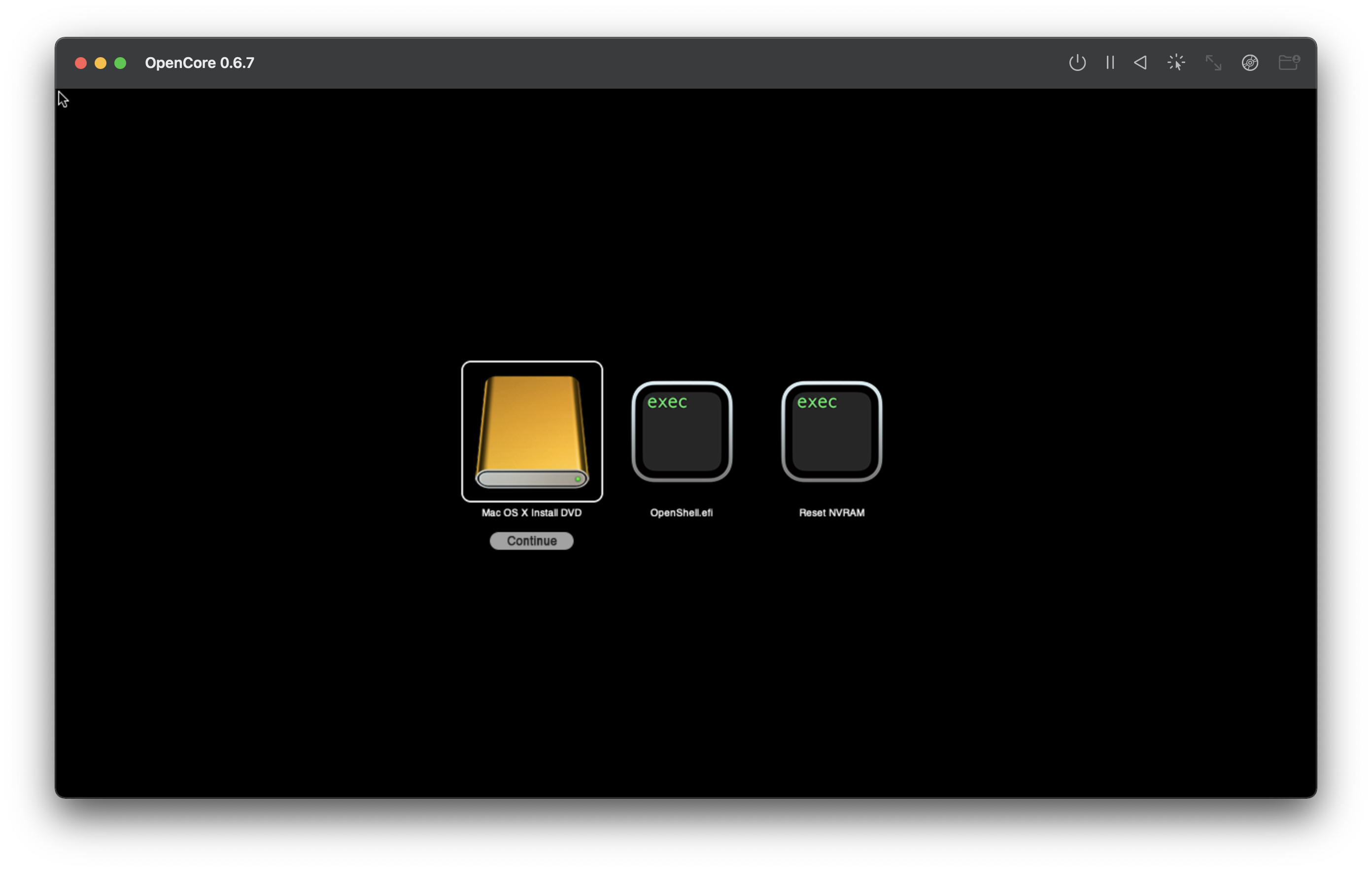The width and height of the screenshot is (1372, 871).
Task: Click the Reset NVRAM text label
Action: click(831, 513)
